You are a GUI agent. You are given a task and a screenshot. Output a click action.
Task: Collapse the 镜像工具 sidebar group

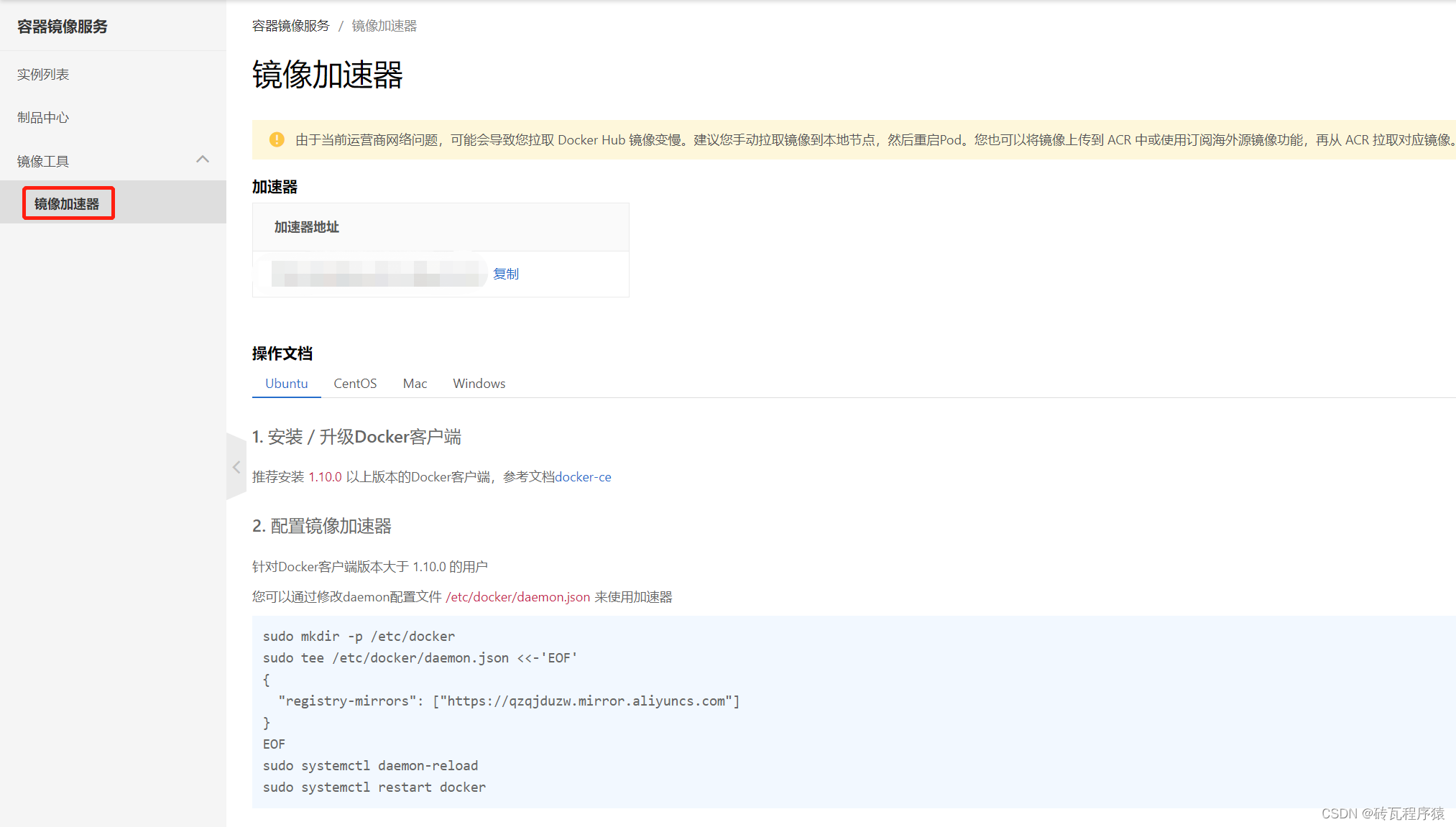(113, 161)
